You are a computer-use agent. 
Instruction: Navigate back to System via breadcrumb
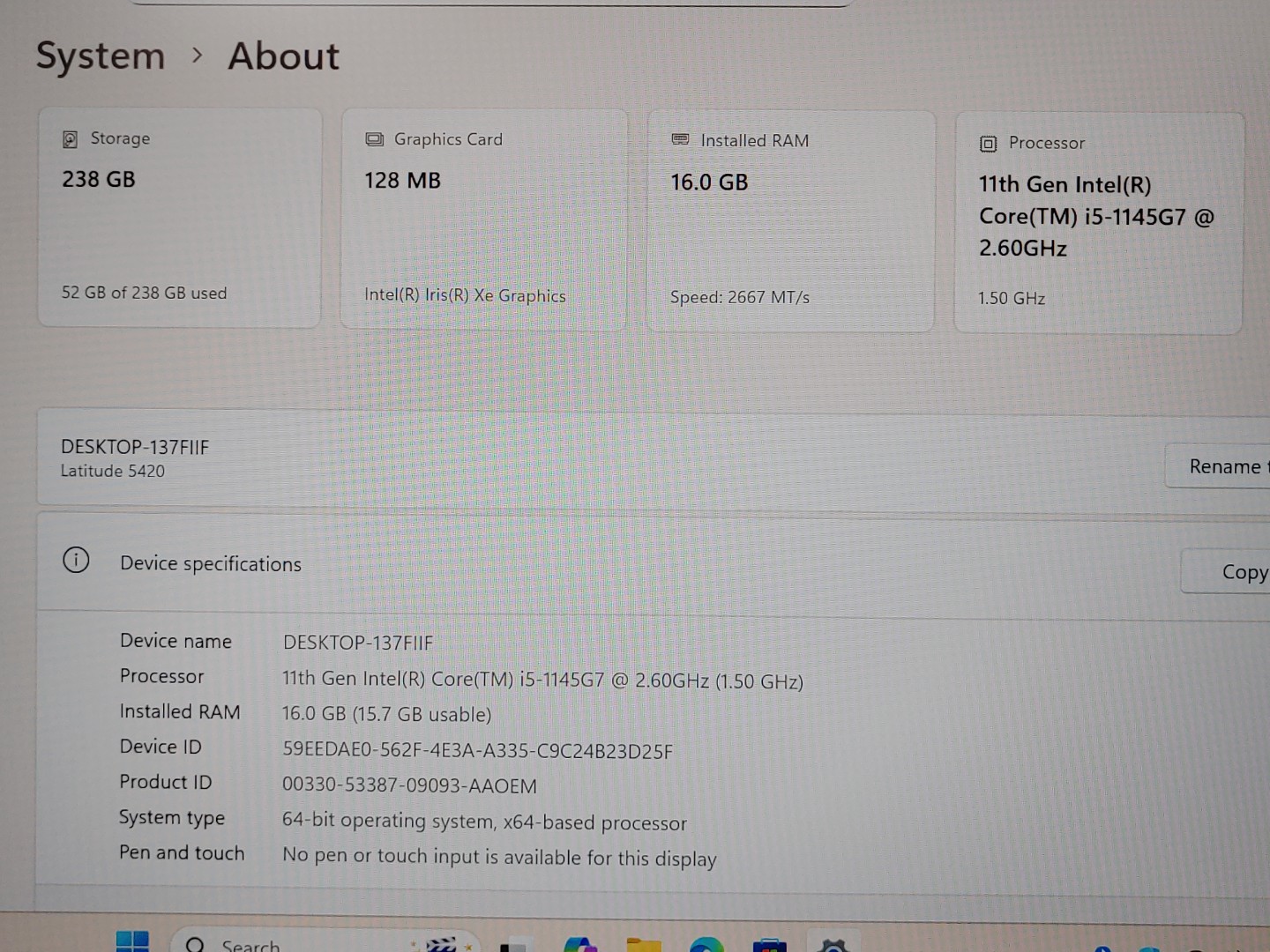click(100, 56)
